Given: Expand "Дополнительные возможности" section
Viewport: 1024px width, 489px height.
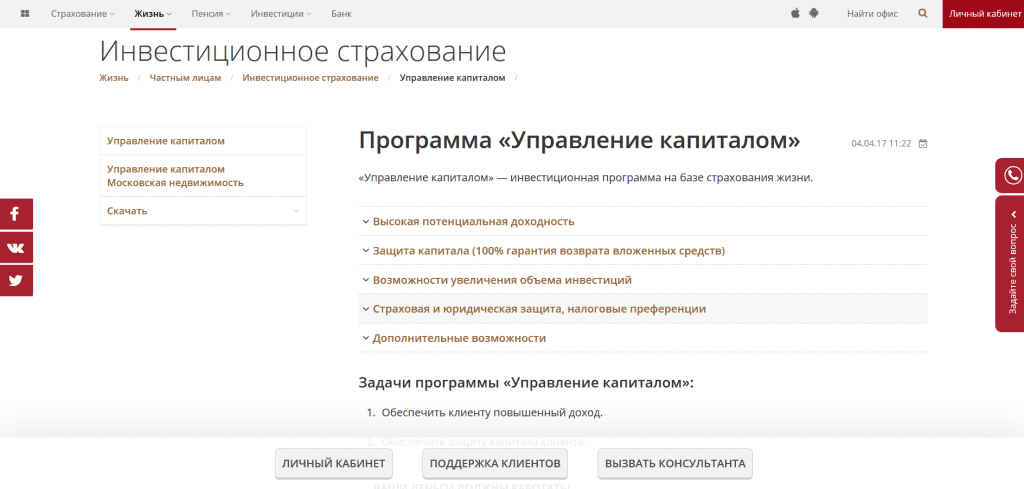Looking at the screenshot, I should coord(459,338).
